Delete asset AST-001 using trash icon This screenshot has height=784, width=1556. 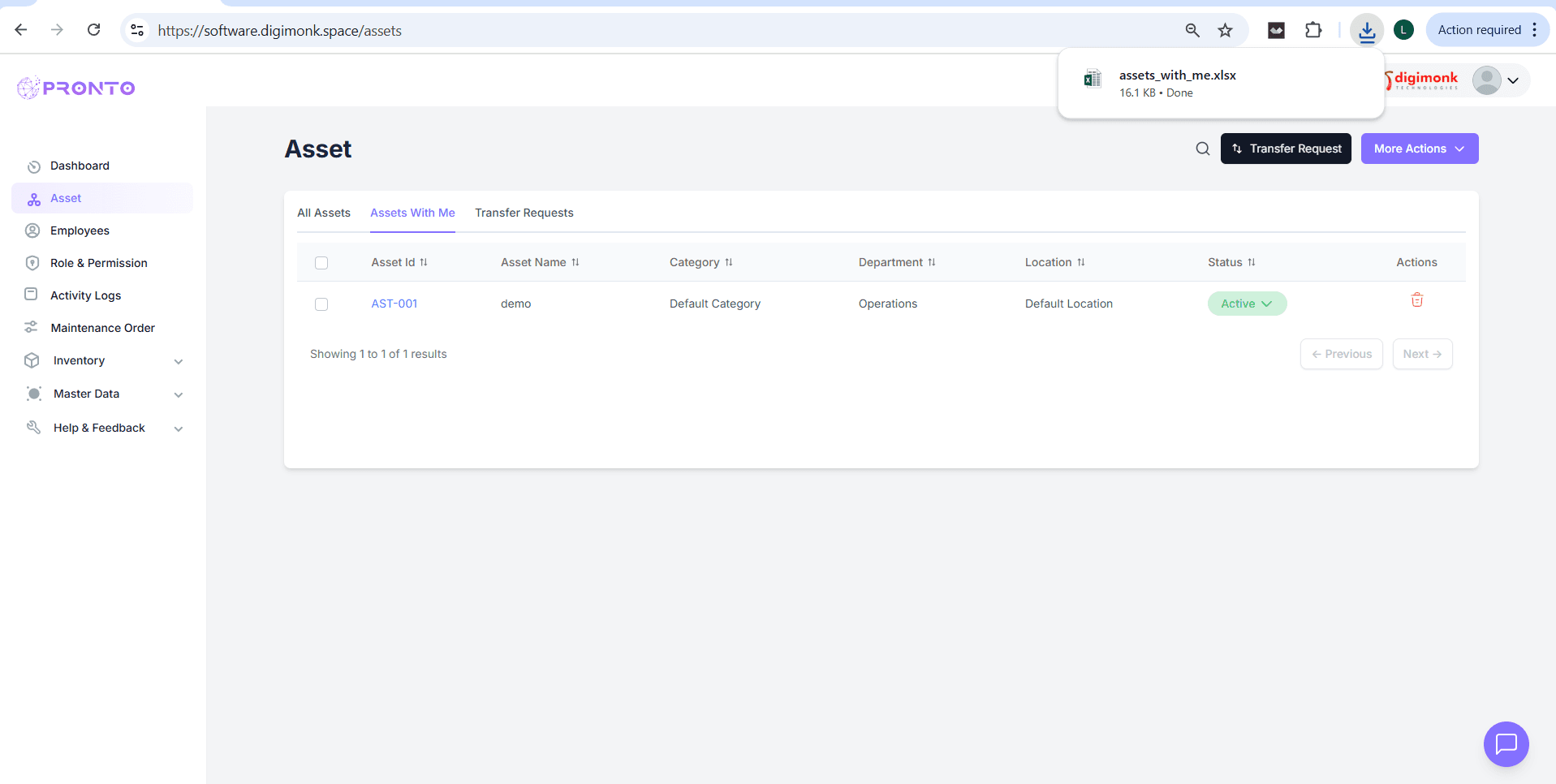[1416, 300]
